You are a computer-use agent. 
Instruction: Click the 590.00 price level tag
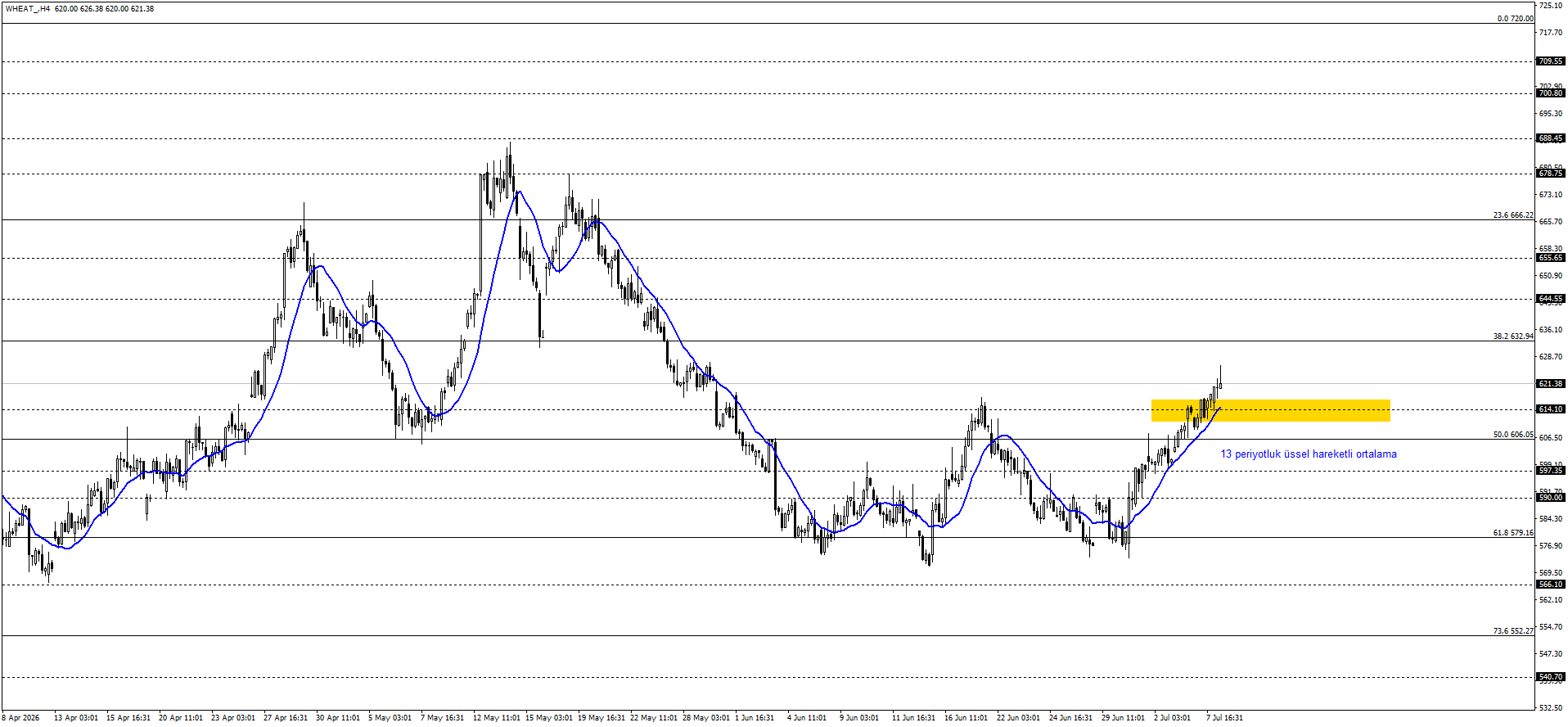point(1551,498)
